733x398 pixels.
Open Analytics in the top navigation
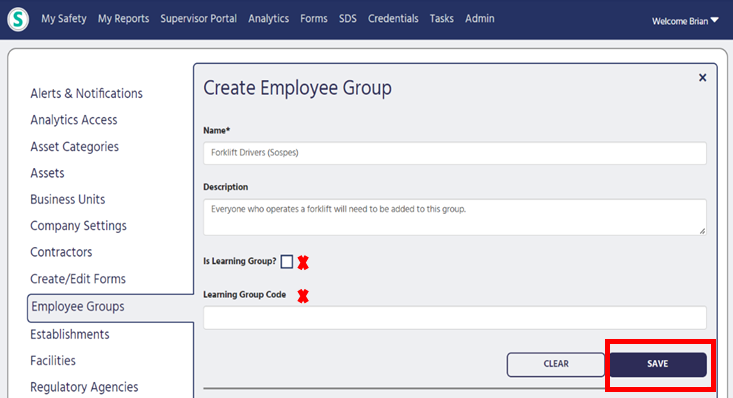pyautogui.click(x=268, y=19)
